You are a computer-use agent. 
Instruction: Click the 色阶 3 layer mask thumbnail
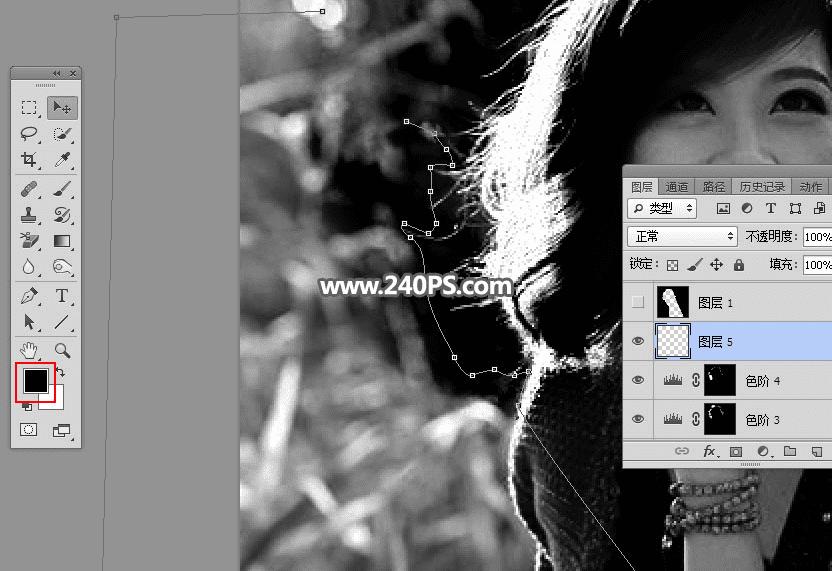pos(720,419)
